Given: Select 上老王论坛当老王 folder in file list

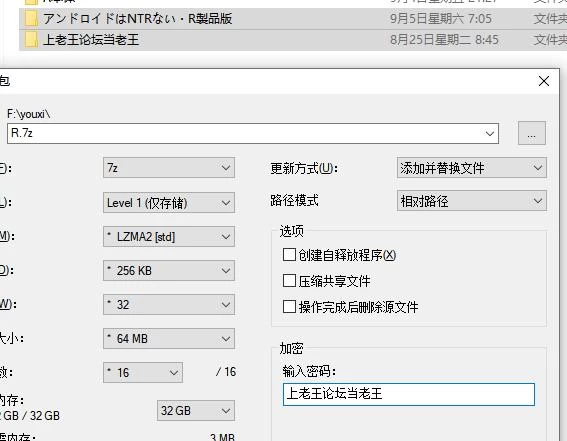Looking at the screenshot, I should (x=91, y=40).
